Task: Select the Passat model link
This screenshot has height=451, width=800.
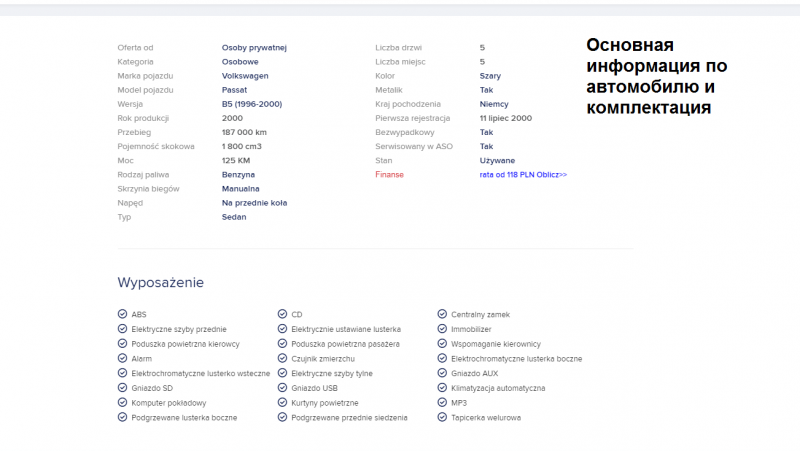Action: coord(234,90)
